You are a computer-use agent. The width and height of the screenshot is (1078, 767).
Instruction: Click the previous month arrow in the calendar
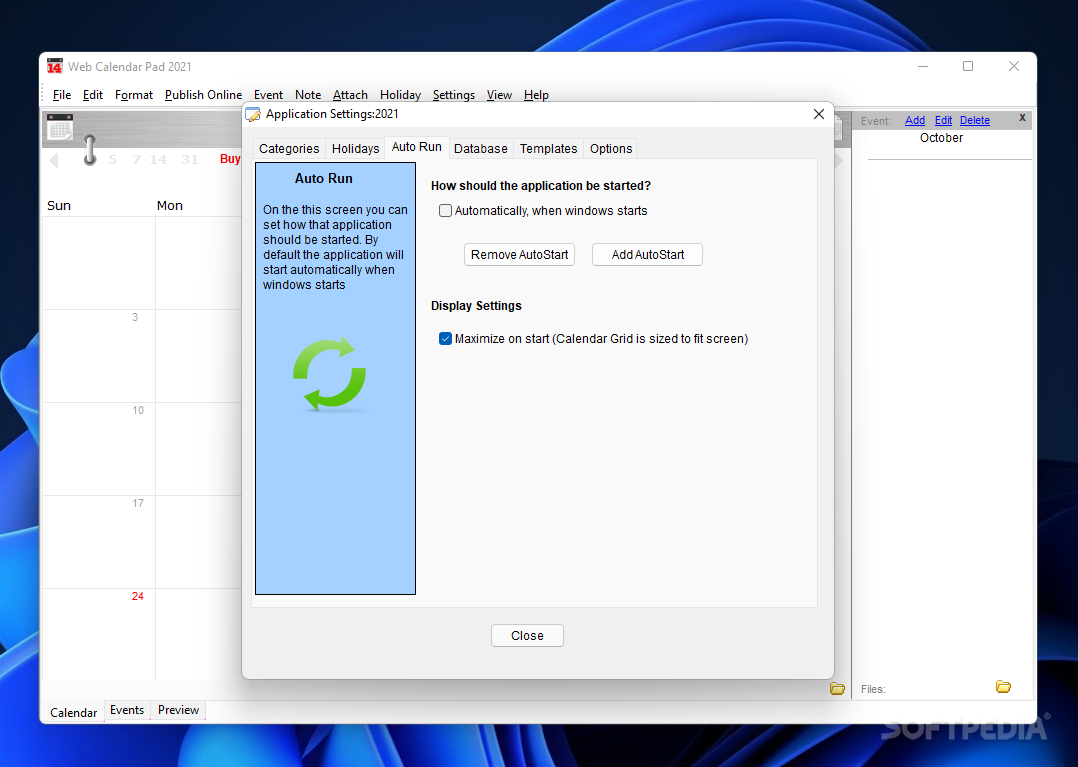(x=54, y=160)
